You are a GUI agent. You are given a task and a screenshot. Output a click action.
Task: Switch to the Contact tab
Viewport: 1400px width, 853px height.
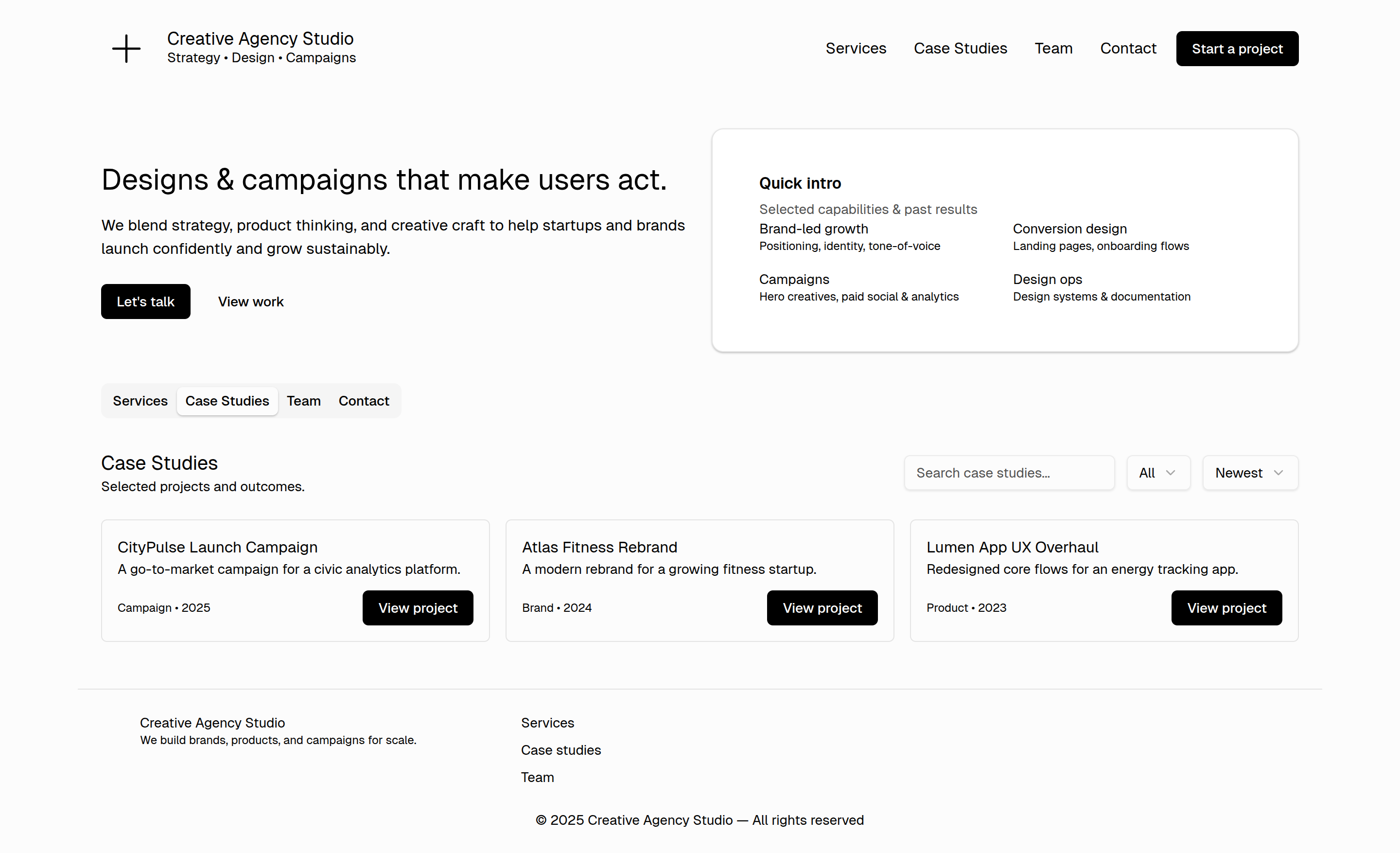pos(364,401)
